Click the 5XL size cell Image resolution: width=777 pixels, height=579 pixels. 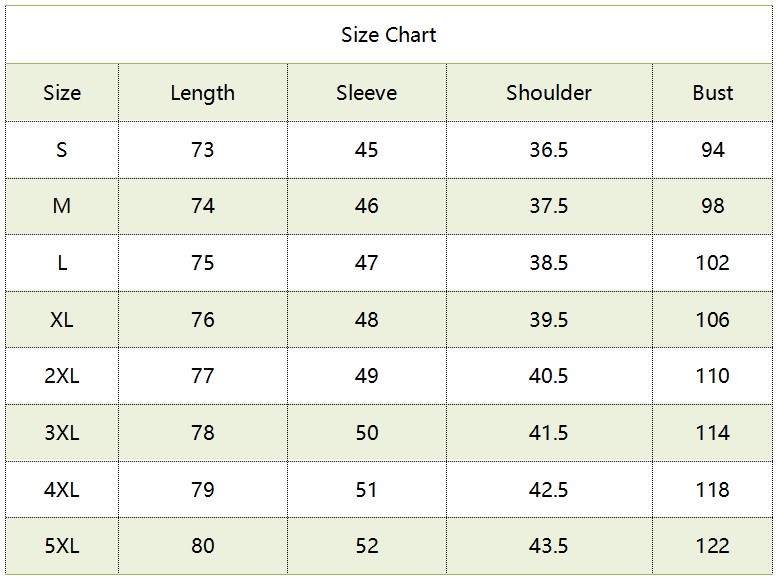tap(62, 546)
